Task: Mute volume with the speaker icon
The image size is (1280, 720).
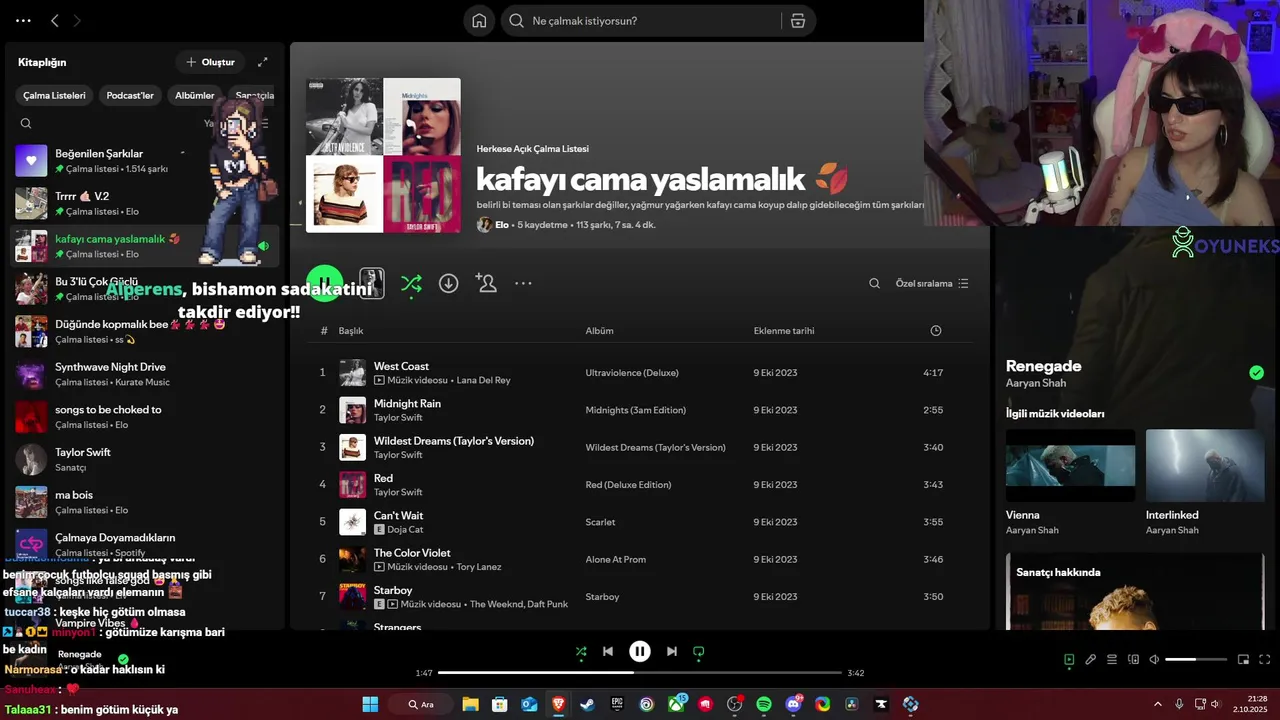Action: click(x=1154, y=660)
